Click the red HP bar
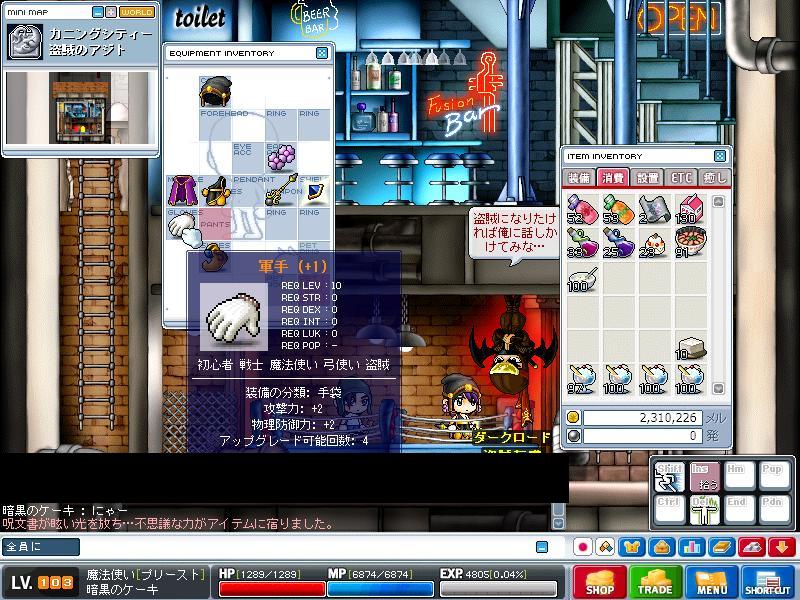The image size is (800, 600). (272, 589)
